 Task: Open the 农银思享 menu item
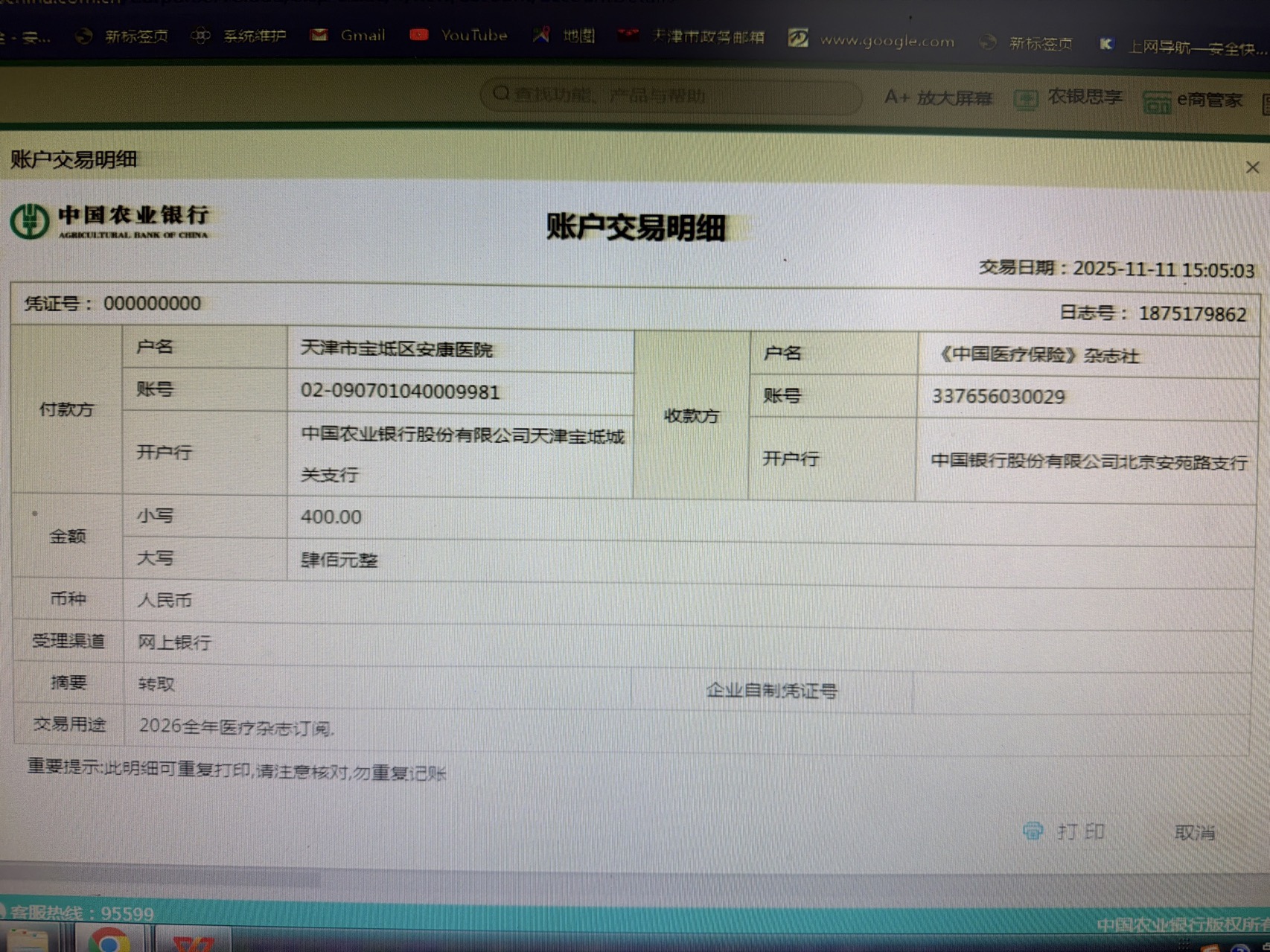pyautogui.click(x=1069, y=98)
